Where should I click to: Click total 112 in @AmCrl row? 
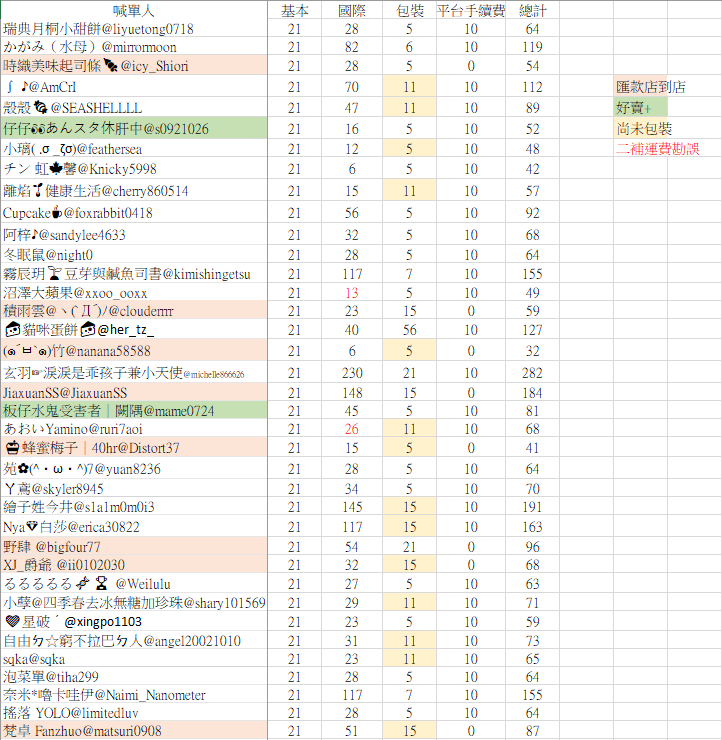[x=532, y=87]
